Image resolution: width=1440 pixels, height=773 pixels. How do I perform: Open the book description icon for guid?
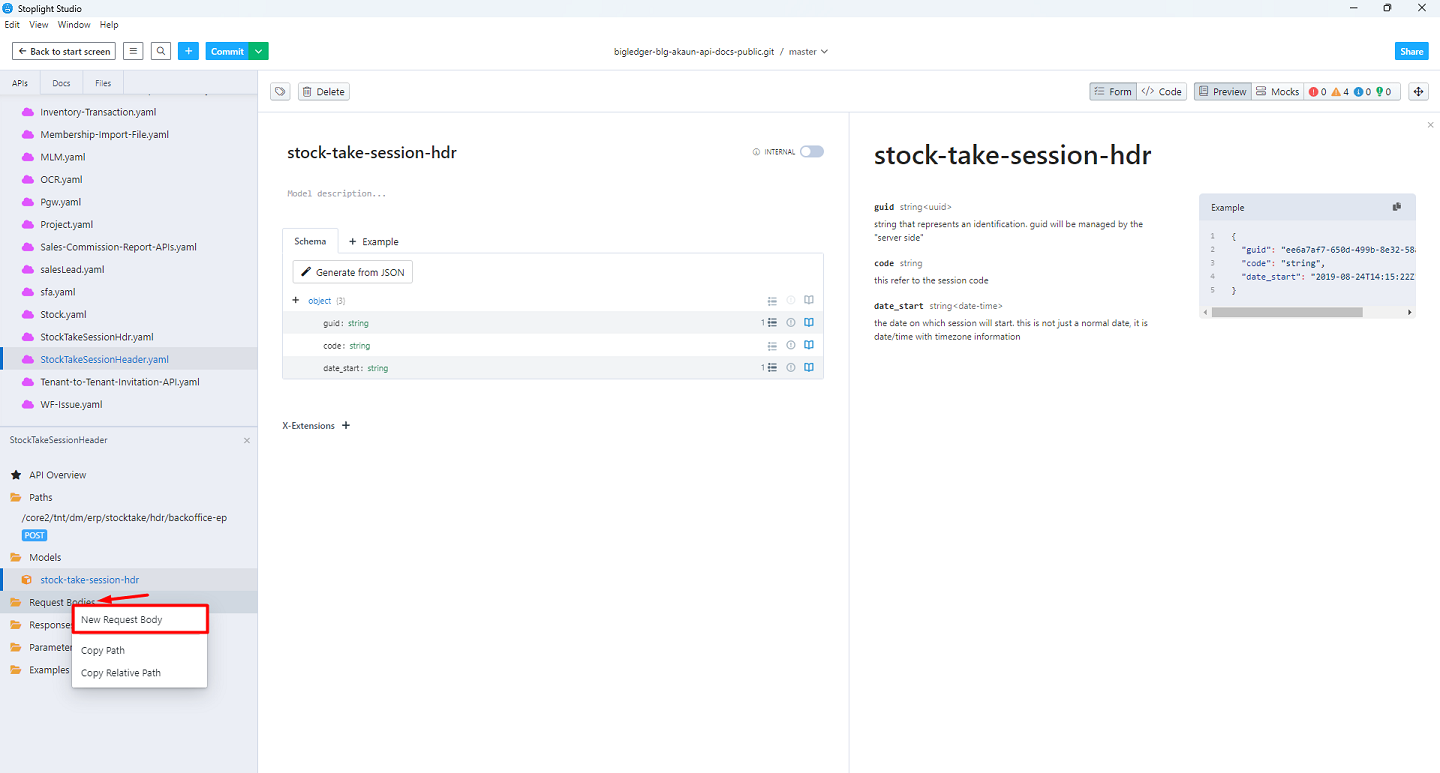[x=809, y=323]
